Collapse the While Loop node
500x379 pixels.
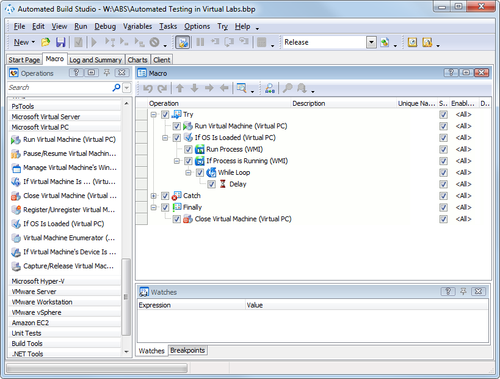[x=188, y=173]
